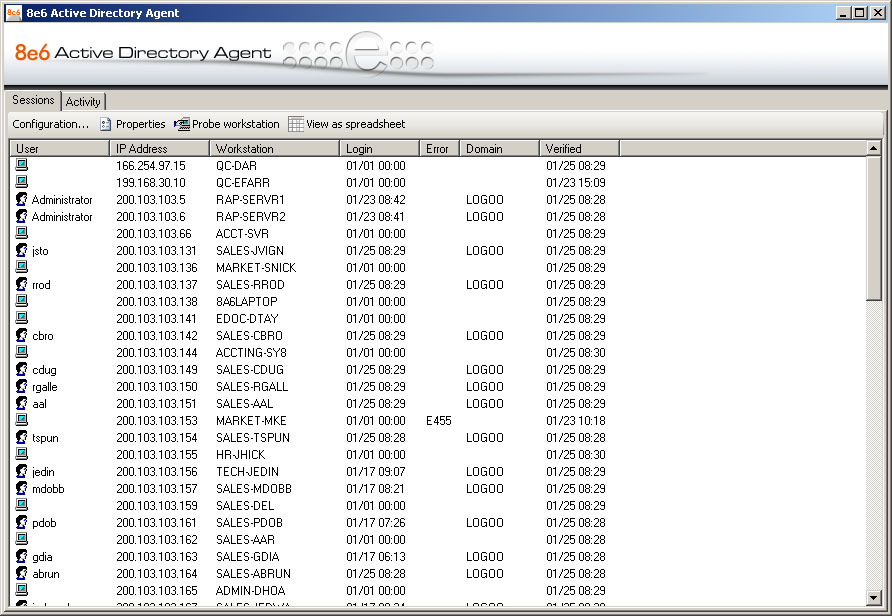Click the user icon beside aal

pyautogui.click(x=22, y=403)
